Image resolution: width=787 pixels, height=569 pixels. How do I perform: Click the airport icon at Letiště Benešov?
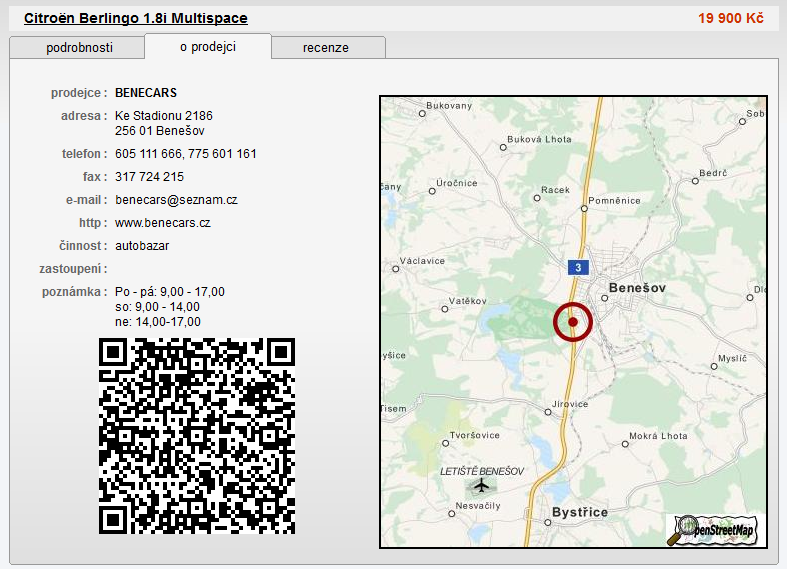coord(481,486)
